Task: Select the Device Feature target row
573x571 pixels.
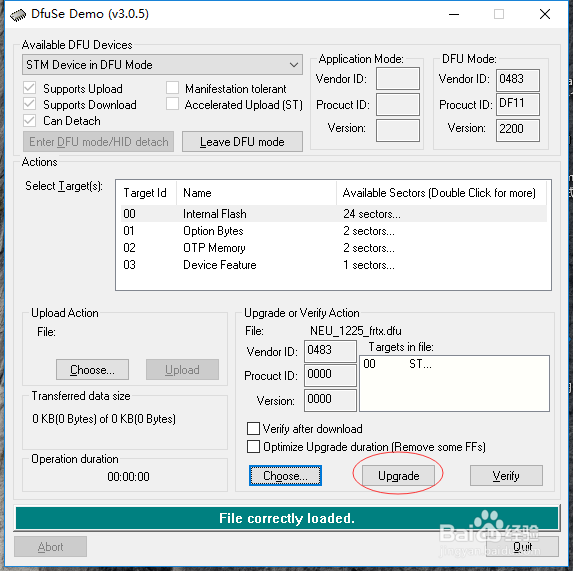Action: 334,265
